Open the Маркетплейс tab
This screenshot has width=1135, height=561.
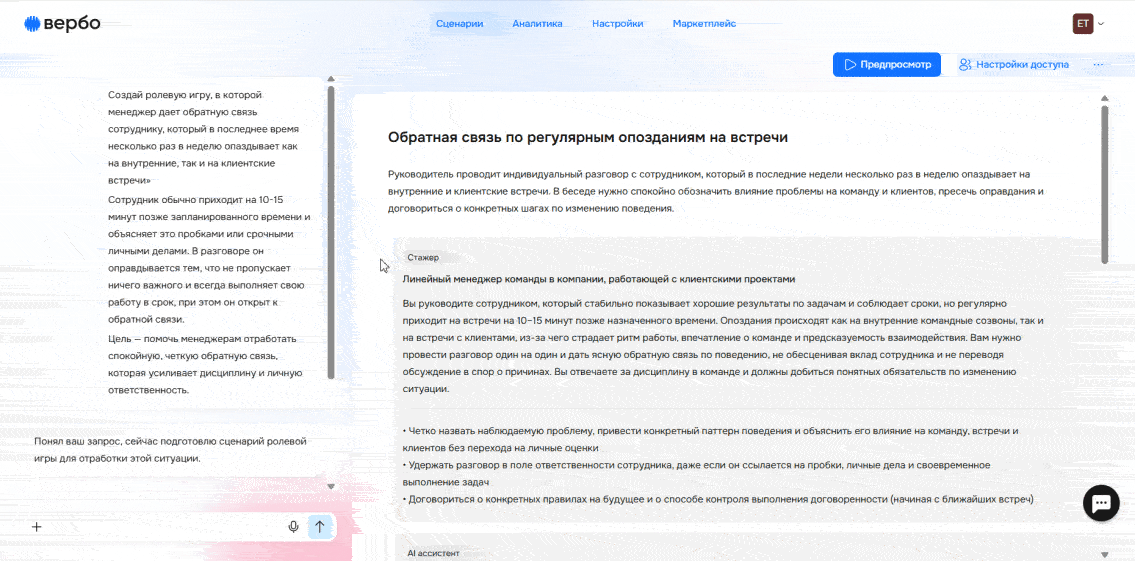tap(704, 24)
